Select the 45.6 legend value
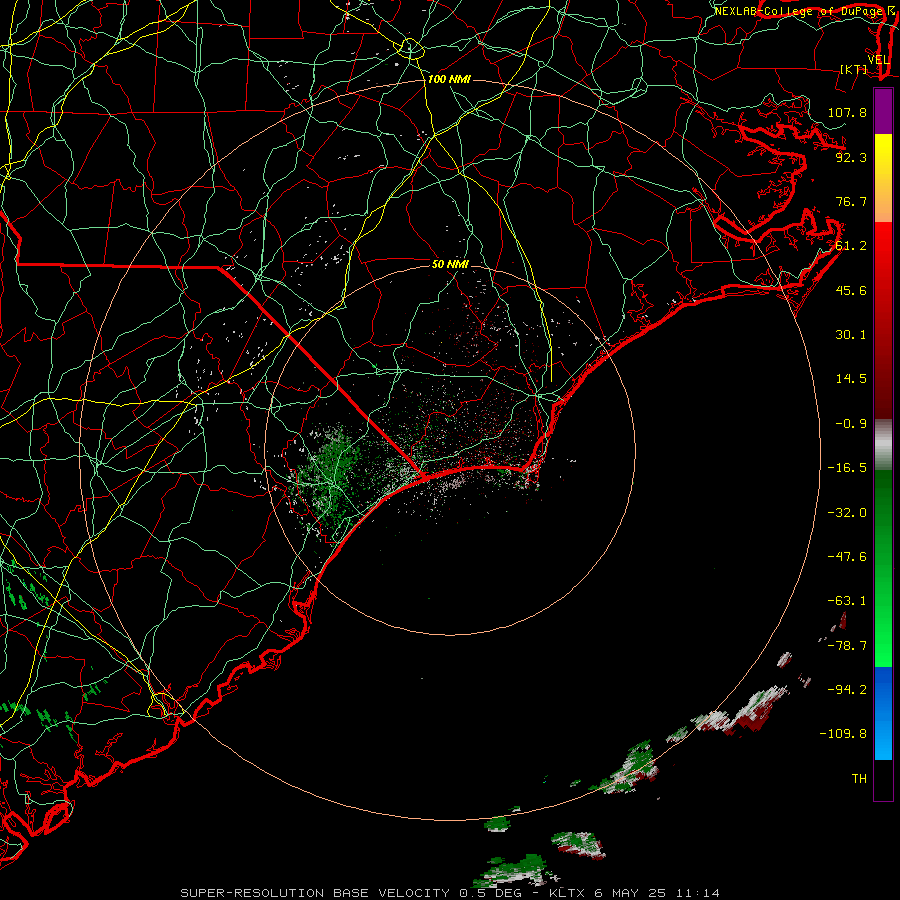 click(851, 290)
